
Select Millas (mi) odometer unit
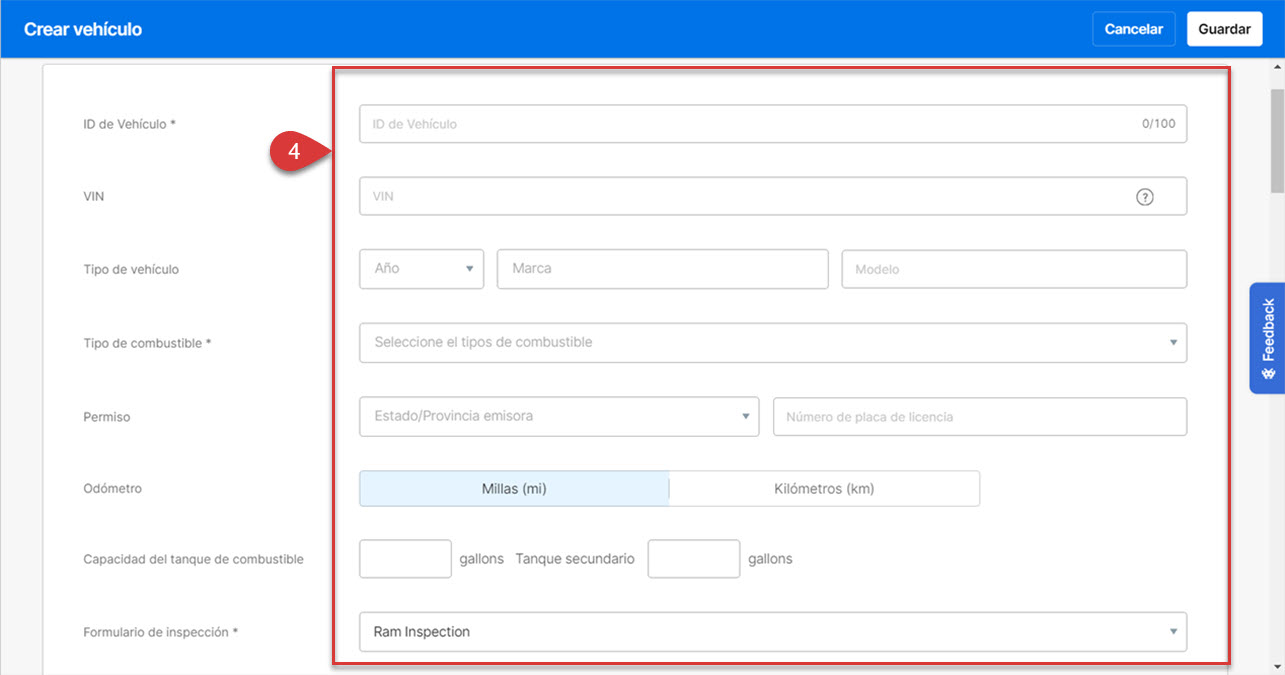514,489
